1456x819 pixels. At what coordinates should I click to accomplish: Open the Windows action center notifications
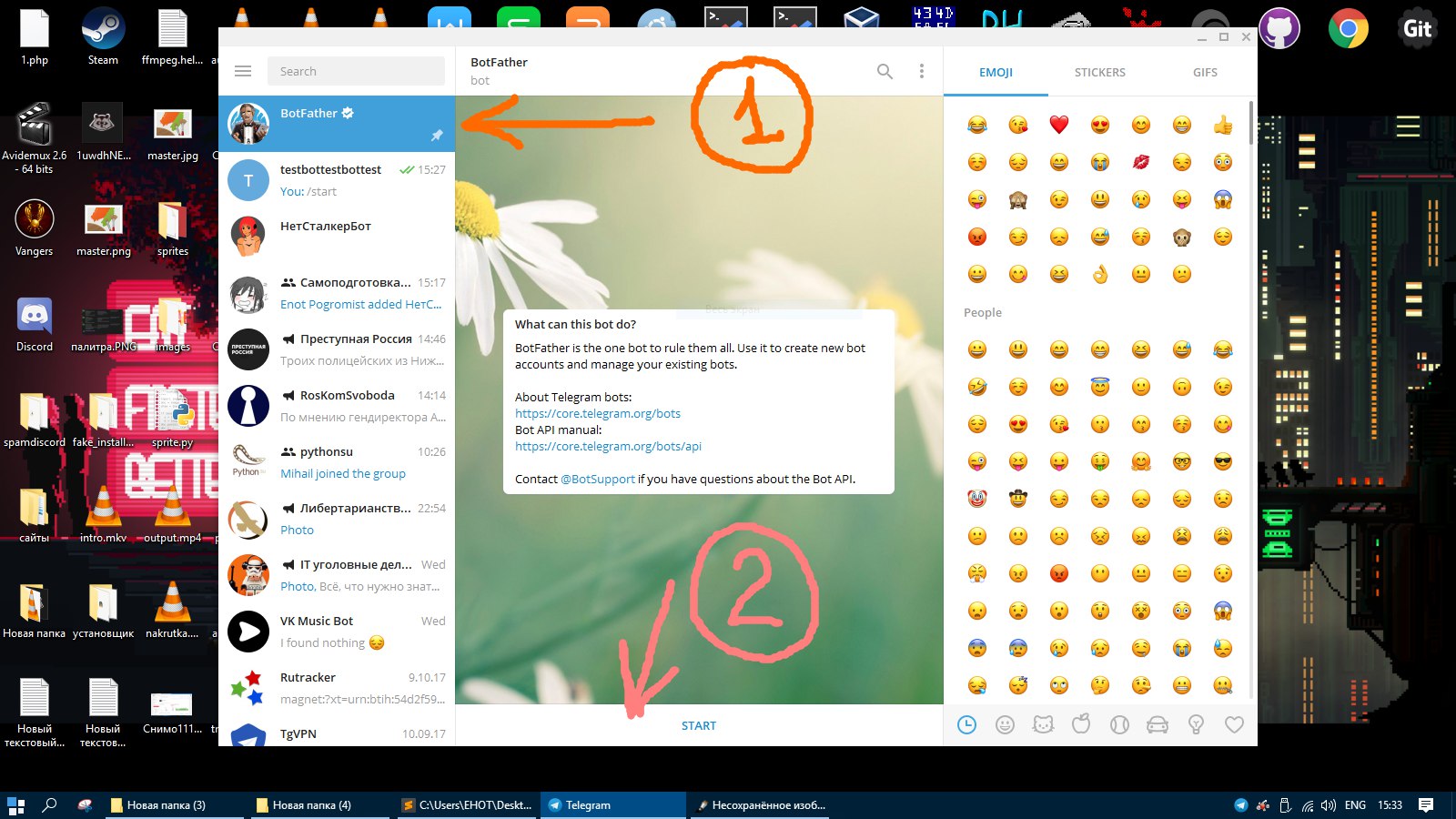pos(1426,804)
